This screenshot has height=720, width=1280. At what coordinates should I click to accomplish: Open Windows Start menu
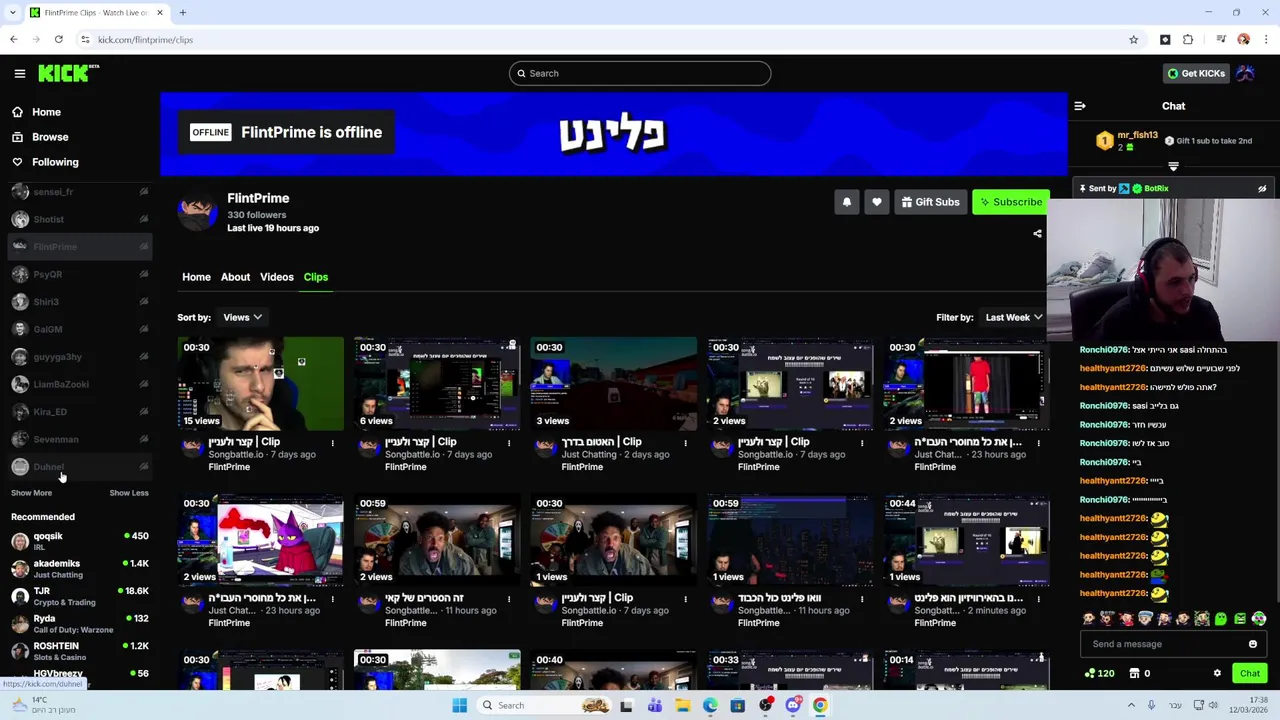pos(459,705)
